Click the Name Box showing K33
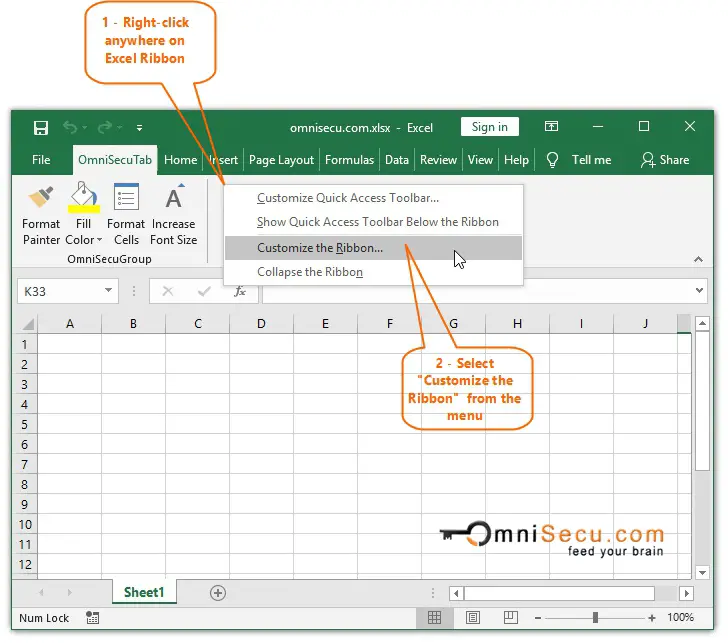Viewport: 728px width, 643px height. coord(68,291)
